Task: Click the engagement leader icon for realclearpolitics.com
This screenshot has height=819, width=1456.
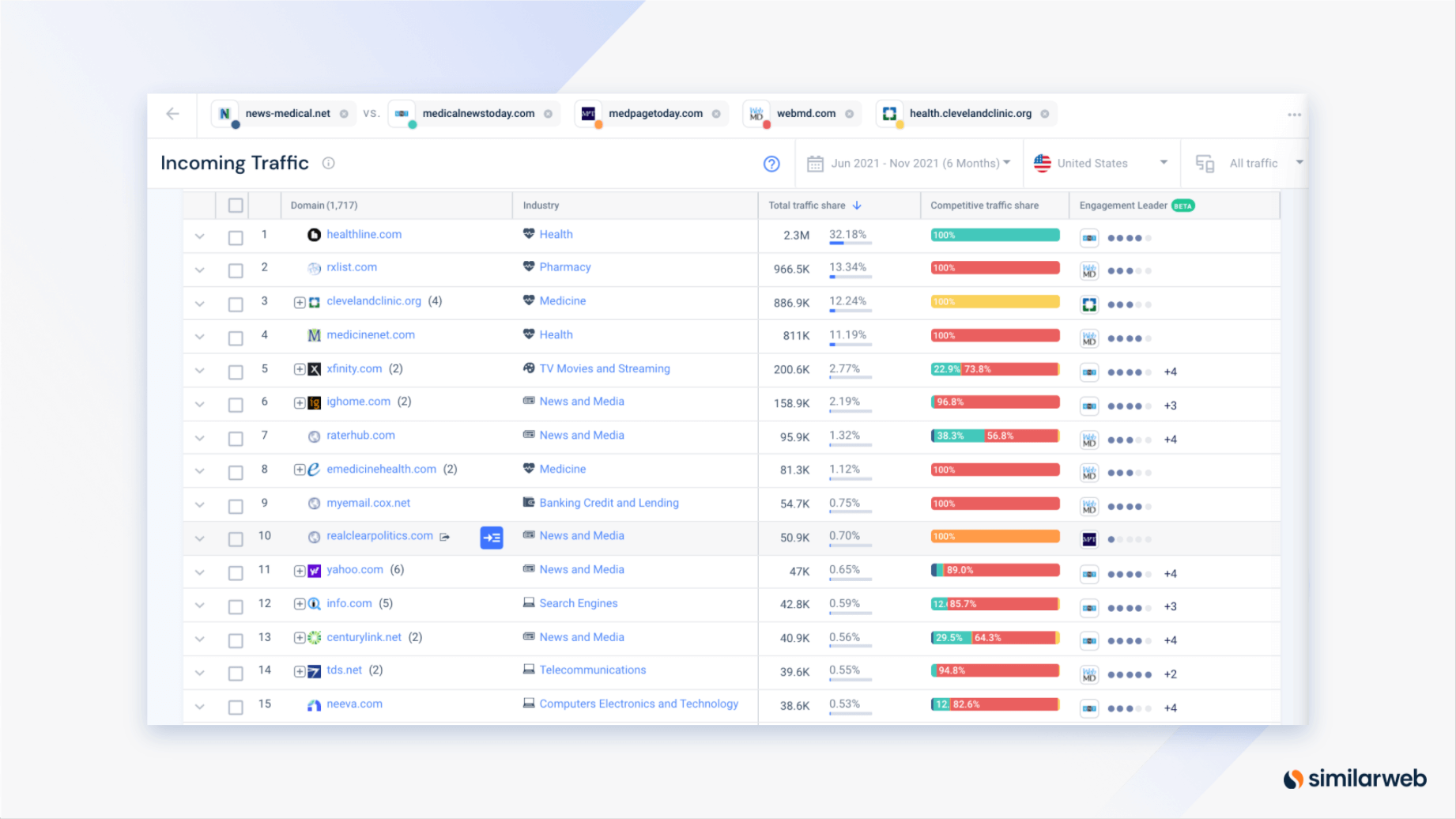Action: tap(1089, 539)
